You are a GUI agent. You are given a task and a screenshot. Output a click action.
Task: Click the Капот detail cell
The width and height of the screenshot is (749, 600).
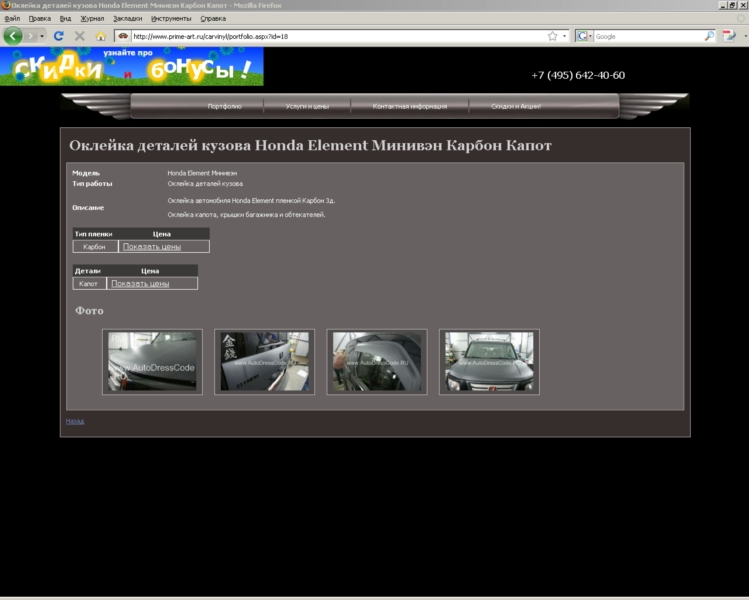88,283
